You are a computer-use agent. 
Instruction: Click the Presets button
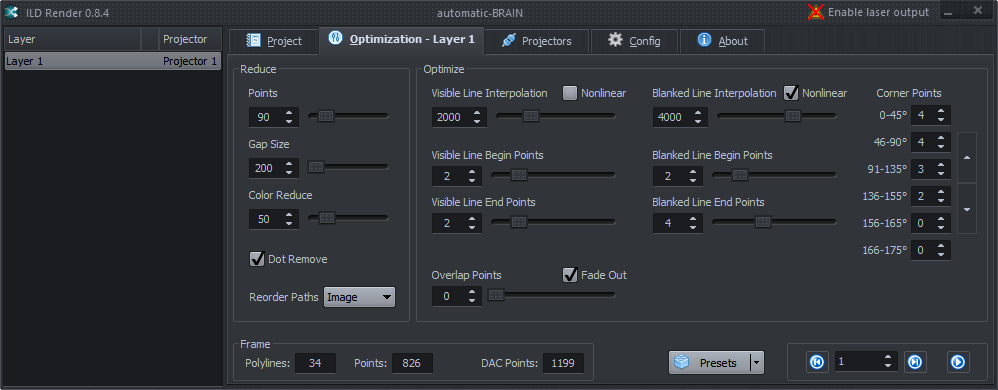[x=709, y=363]
